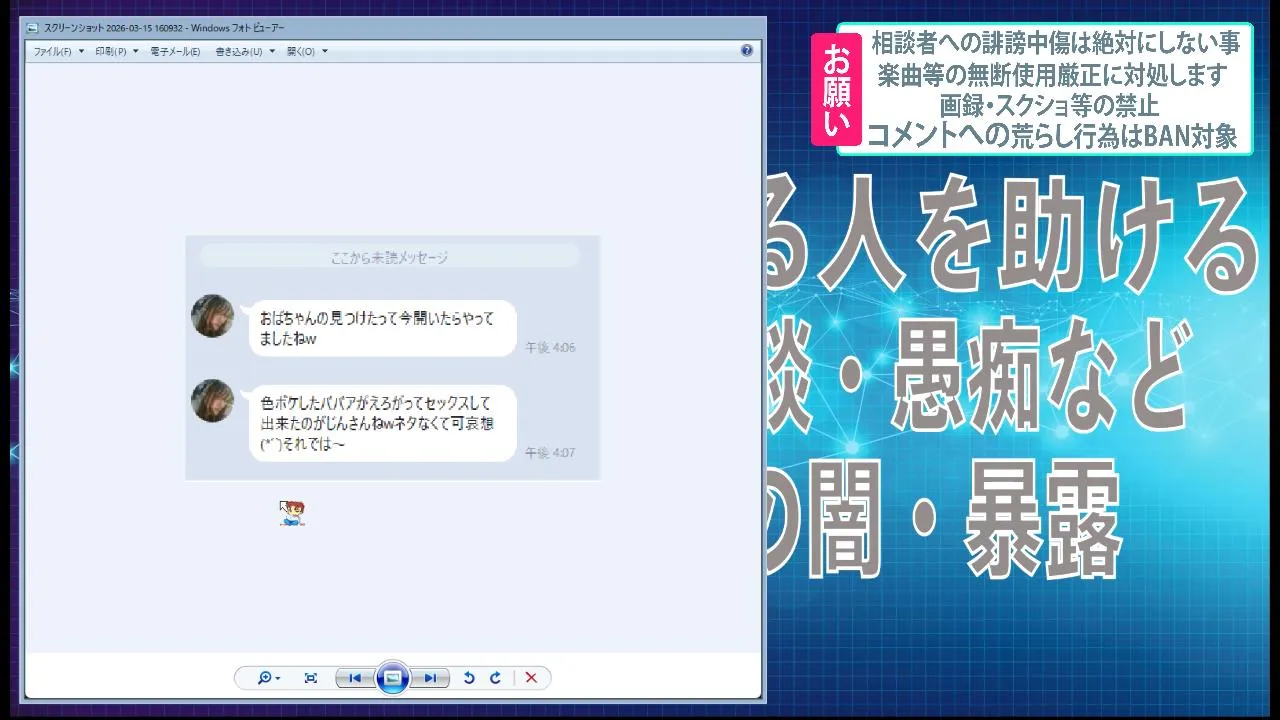This screenshot has height=720, width=1280.
Task: Rotate the image clockwise
Action: (x=495, y=678)
